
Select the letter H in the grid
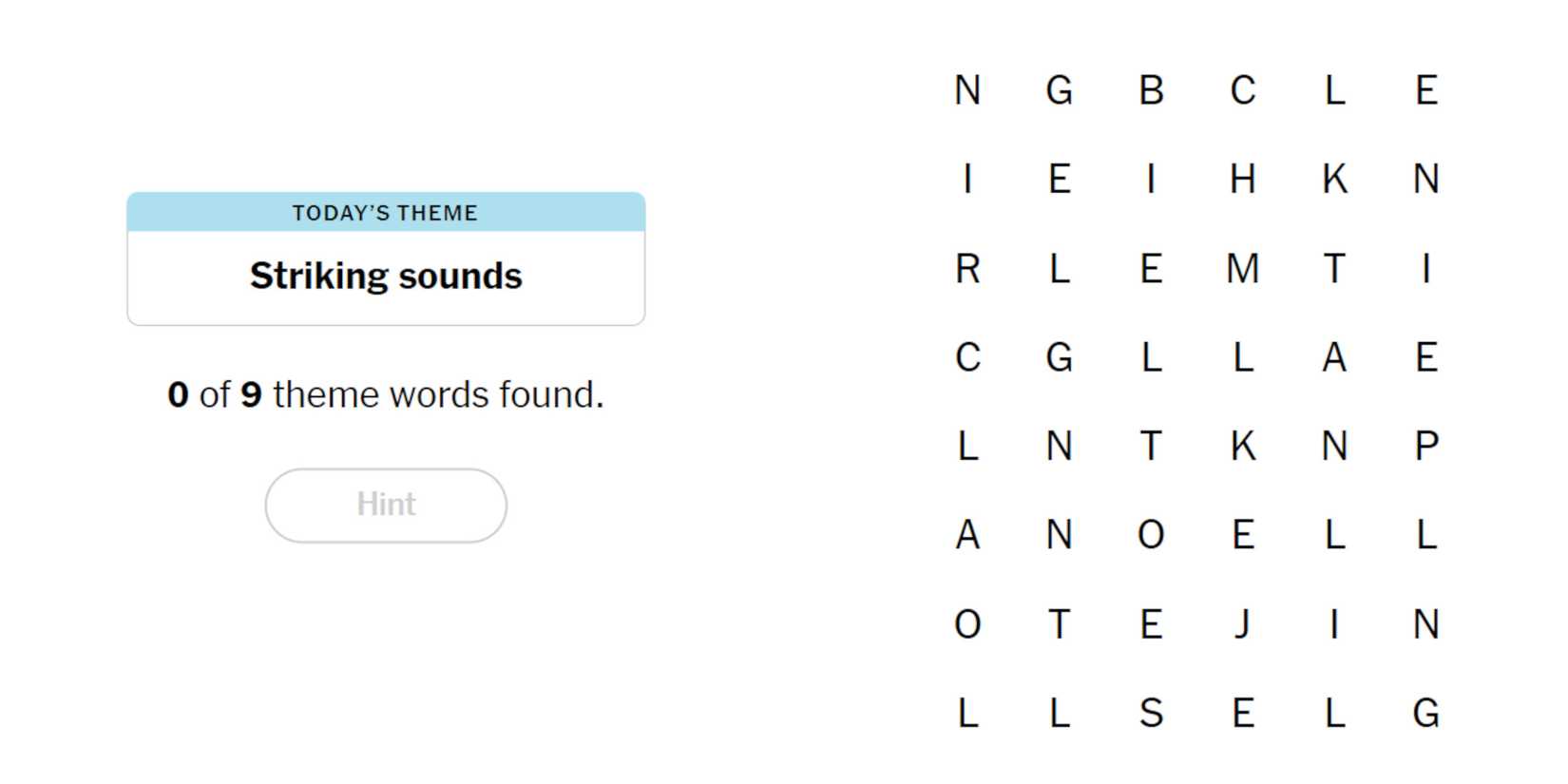click(1242, 180)
